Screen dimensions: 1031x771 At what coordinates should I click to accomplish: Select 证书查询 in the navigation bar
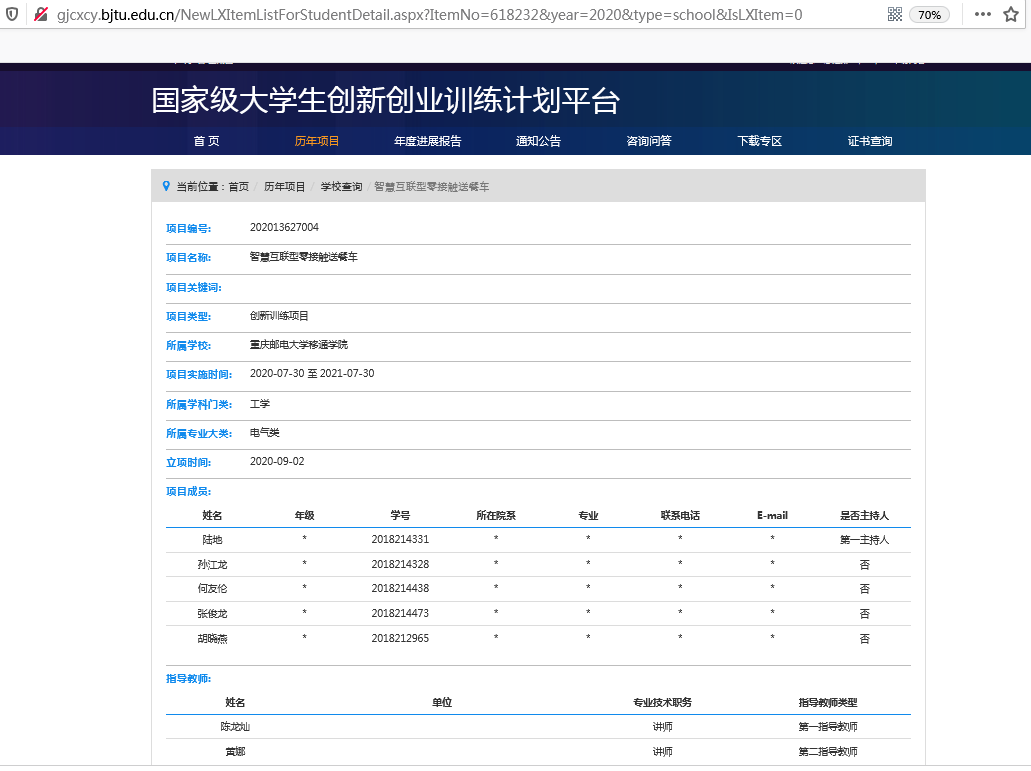pos(870,141)
